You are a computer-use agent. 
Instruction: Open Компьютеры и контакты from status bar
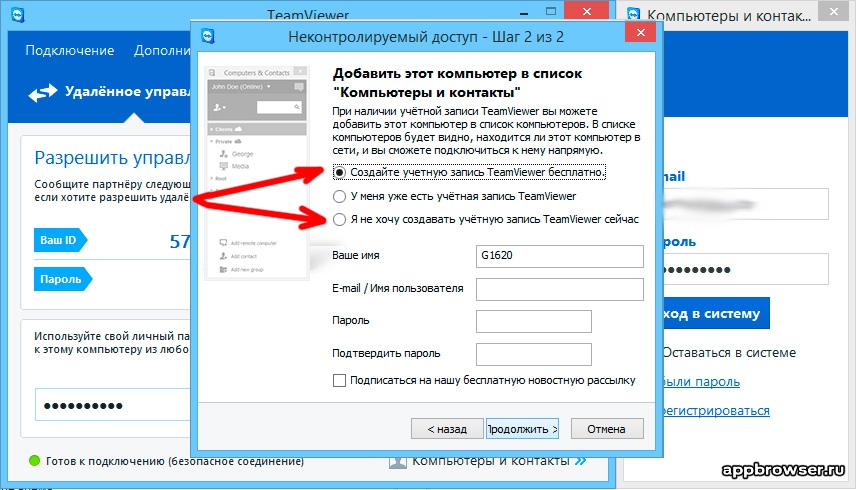click(x=490, y=462)
